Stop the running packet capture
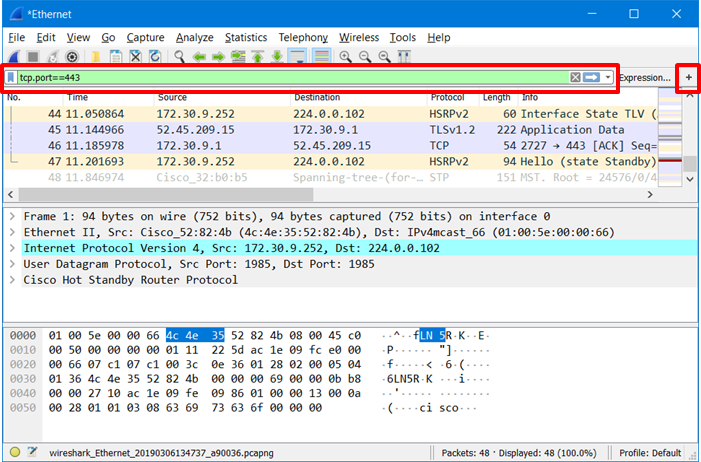The height and width of the screenshot is (462, 701). (x=33, y=57)
